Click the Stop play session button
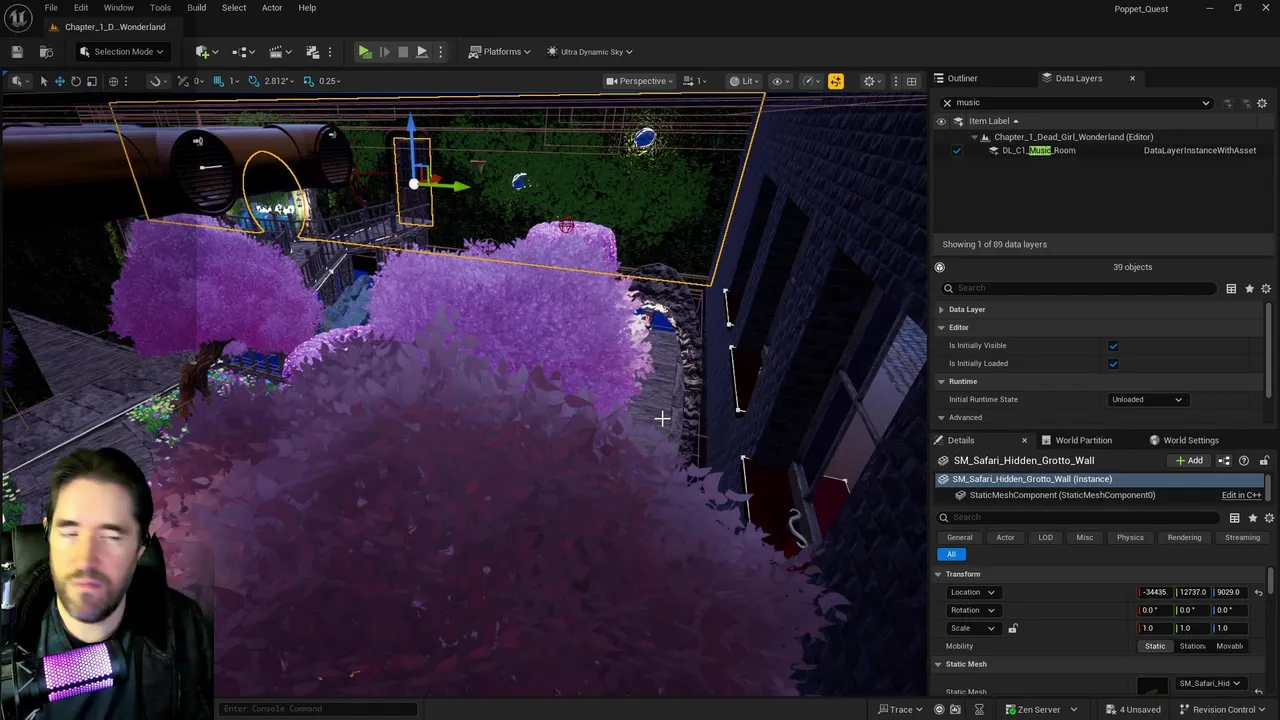The image size is (1280, 720). click(x=403, y=52)
